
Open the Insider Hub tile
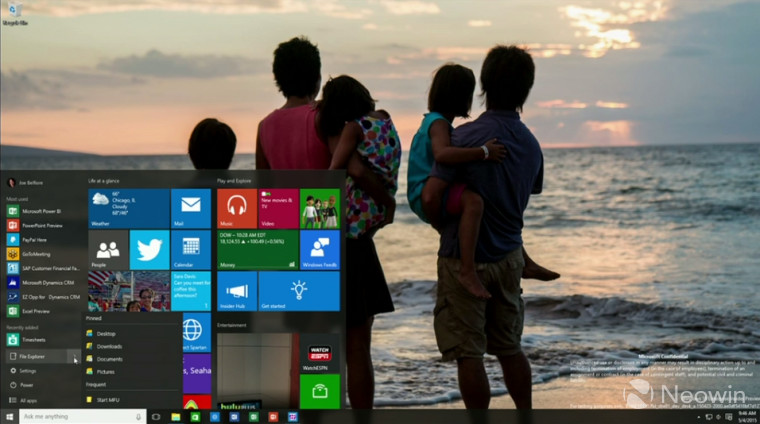click(236, 290)
